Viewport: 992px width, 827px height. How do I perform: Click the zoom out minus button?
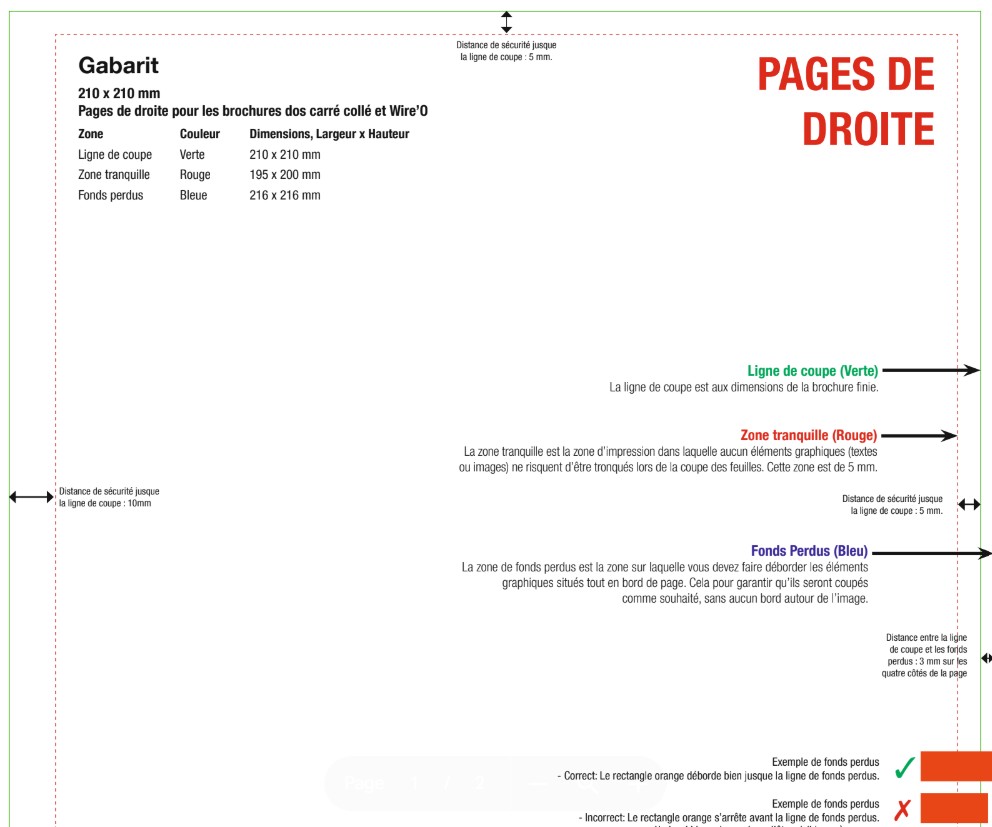point(538,784)
